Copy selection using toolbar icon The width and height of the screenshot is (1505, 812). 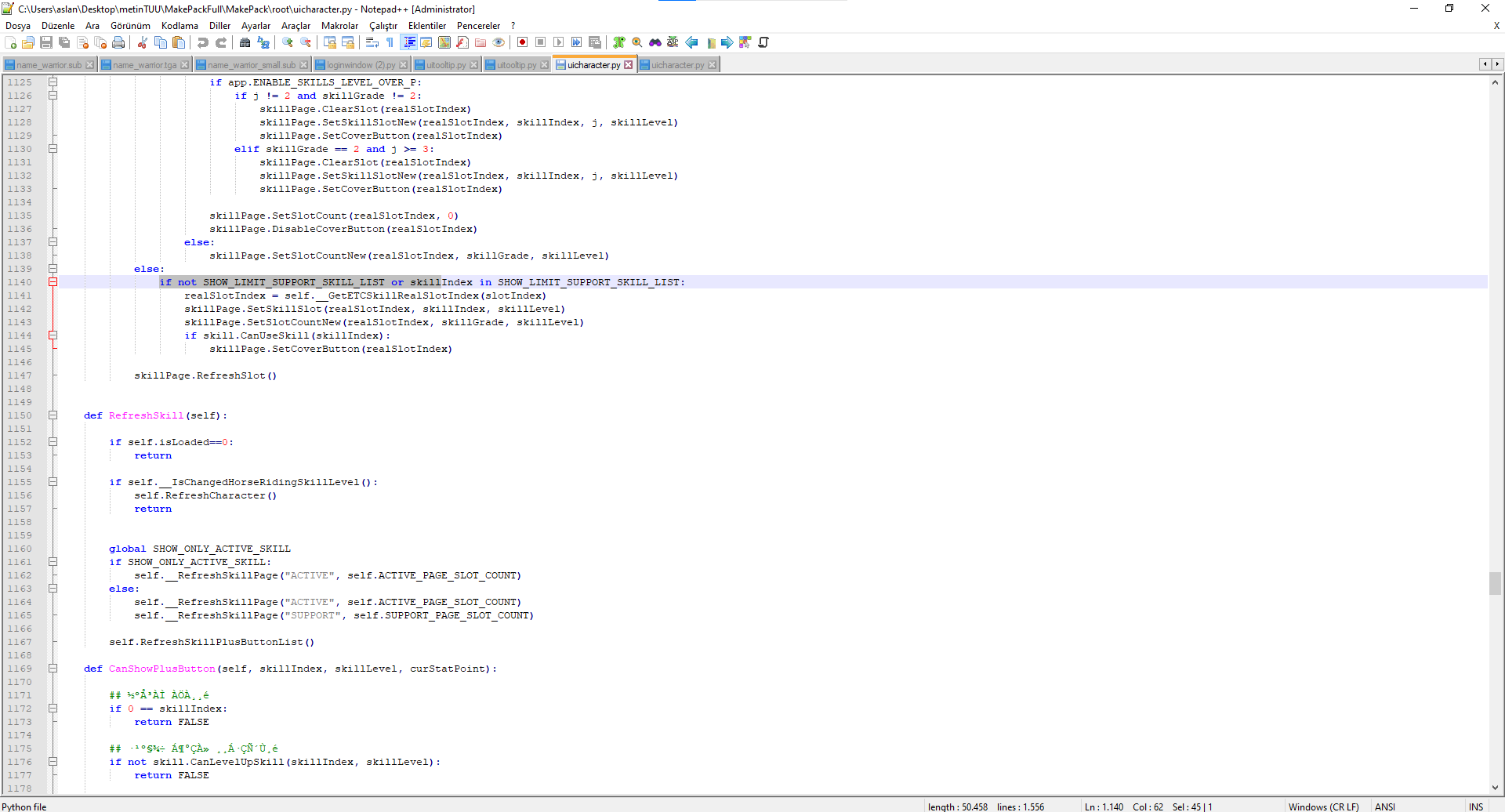coord(161,42)
